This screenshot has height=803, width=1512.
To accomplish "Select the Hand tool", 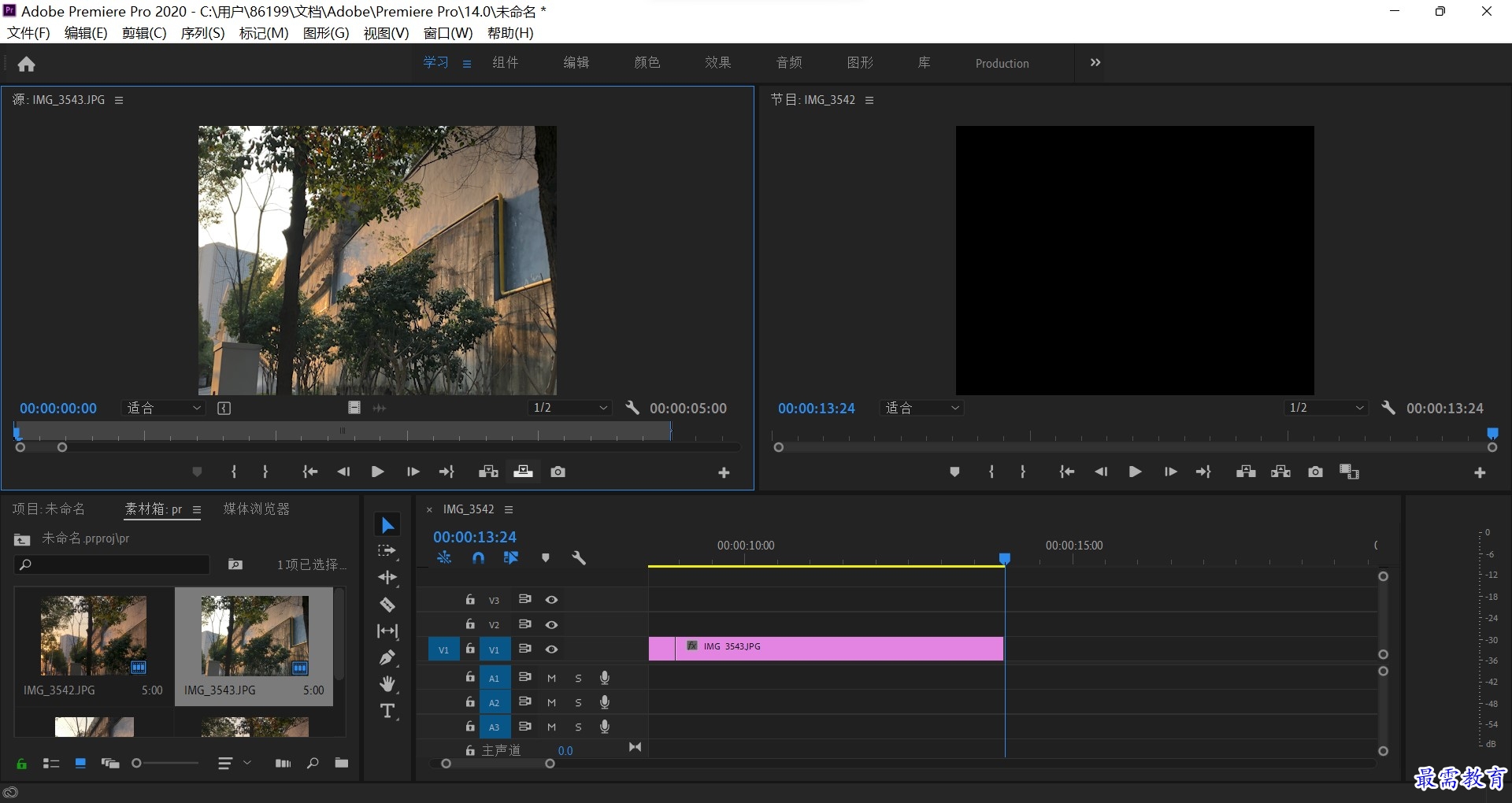I will pos(387,683).
